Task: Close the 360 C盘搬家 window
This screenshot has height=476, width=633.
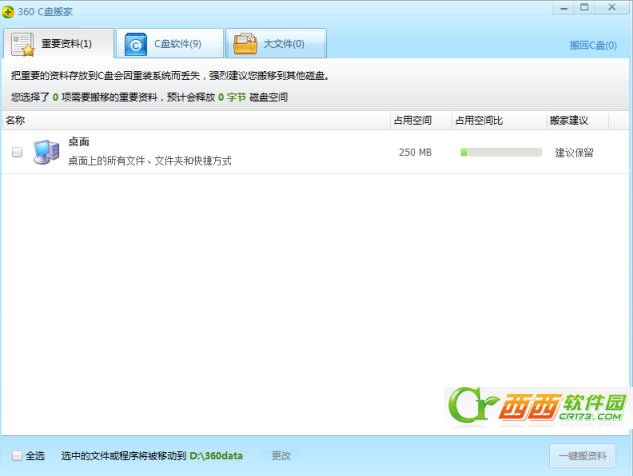Action: click(612, 8)
